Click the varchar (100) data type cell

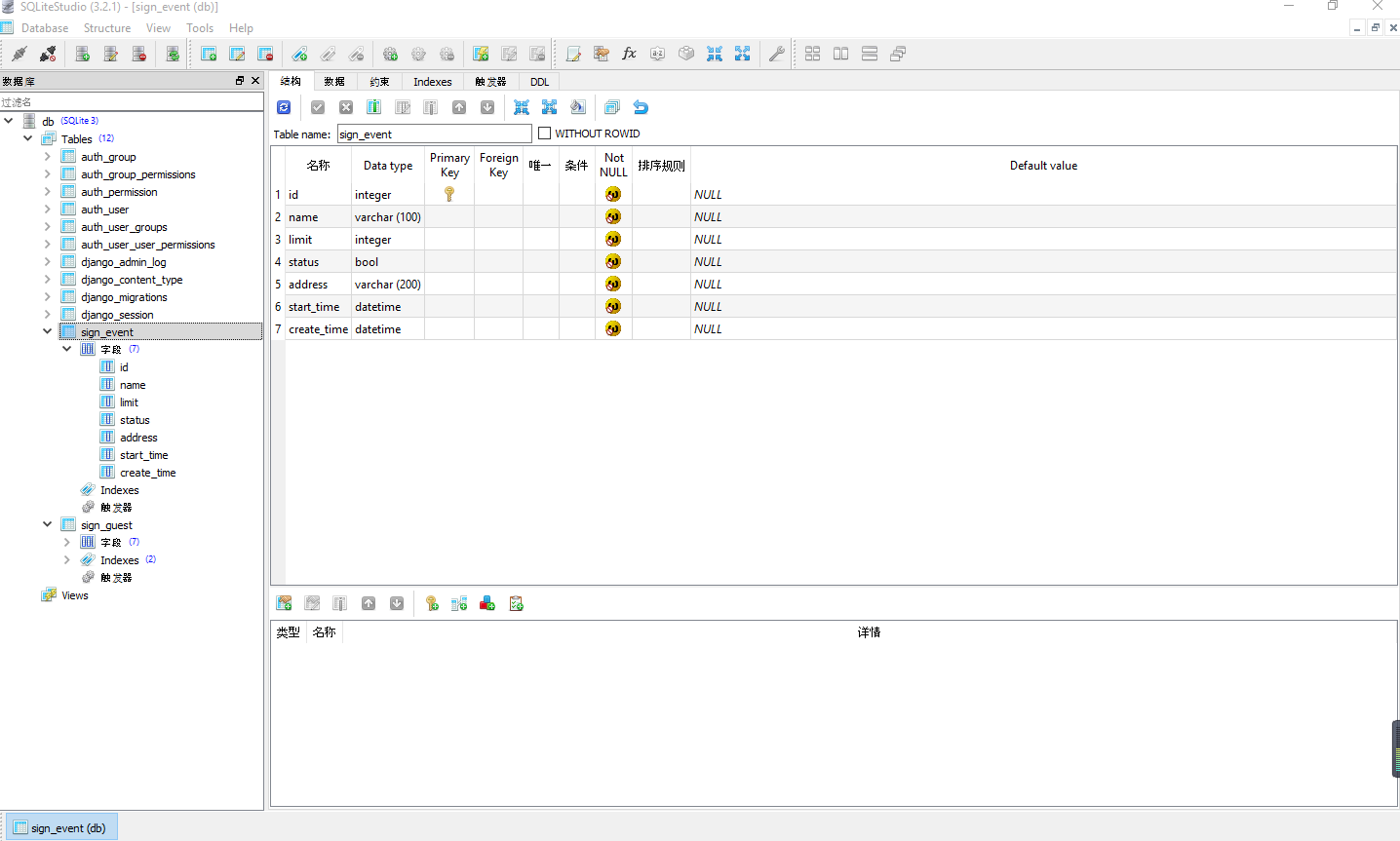pos(388,217)
